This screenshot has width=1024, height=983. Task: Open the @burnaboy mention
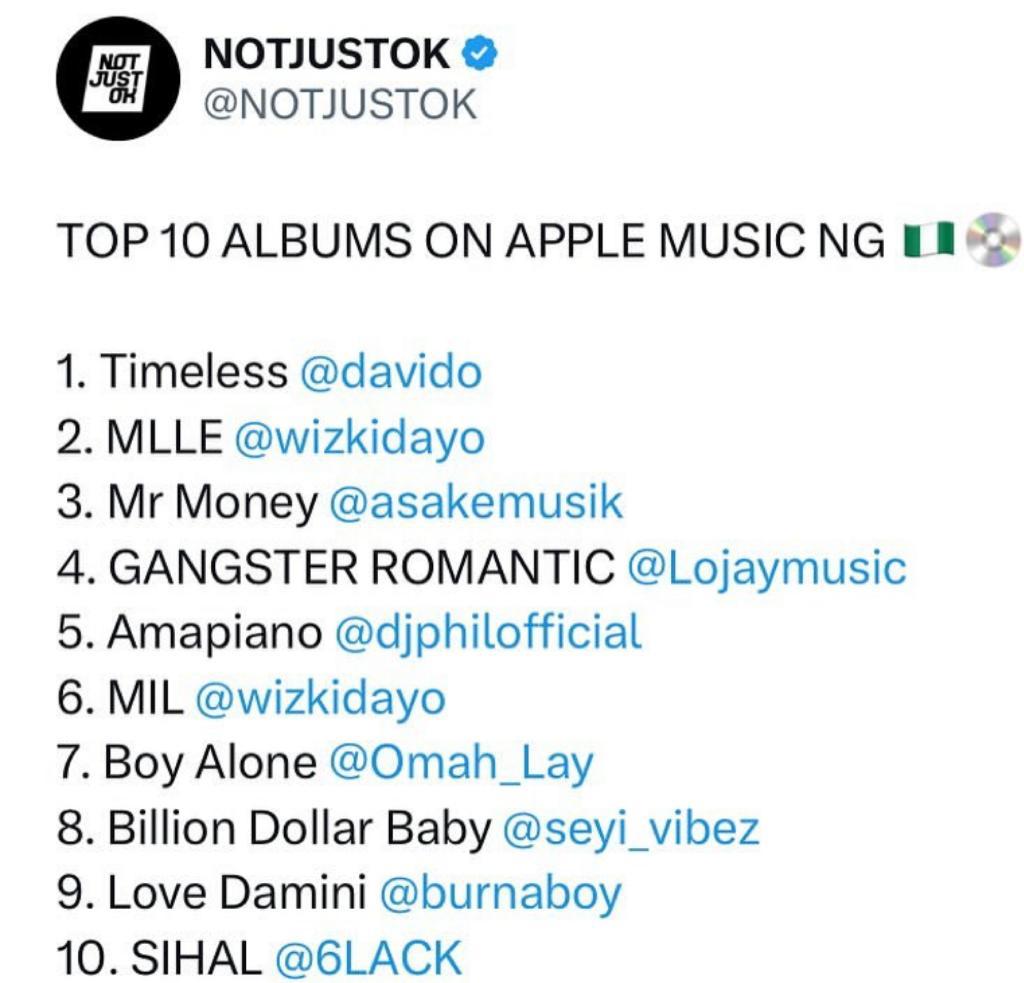pyautogui.click(x=500, y=893)
